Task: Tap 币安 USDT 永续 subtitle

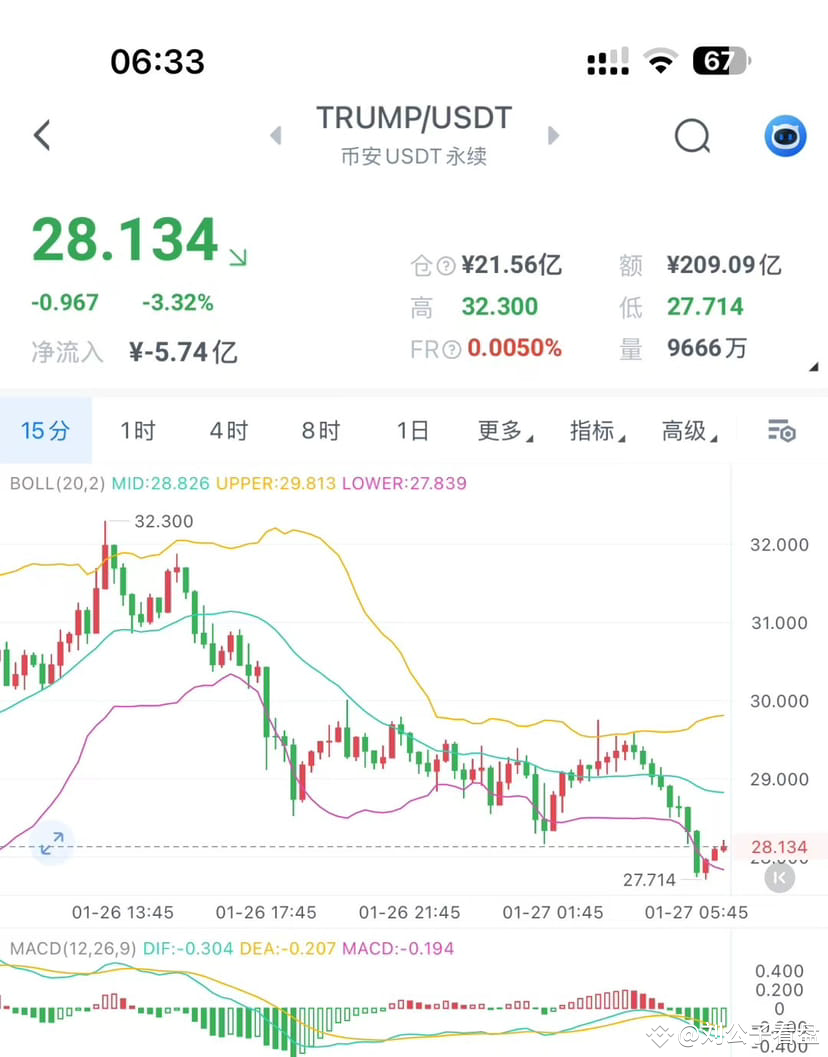Action: pos(414,156)
